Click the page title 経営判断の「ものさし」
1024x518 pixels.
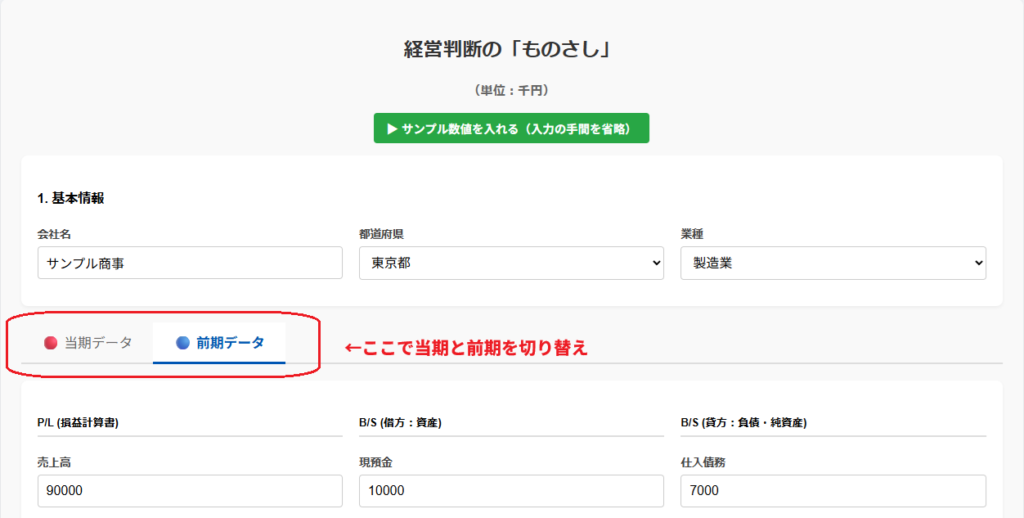click(x=511, y=49)
